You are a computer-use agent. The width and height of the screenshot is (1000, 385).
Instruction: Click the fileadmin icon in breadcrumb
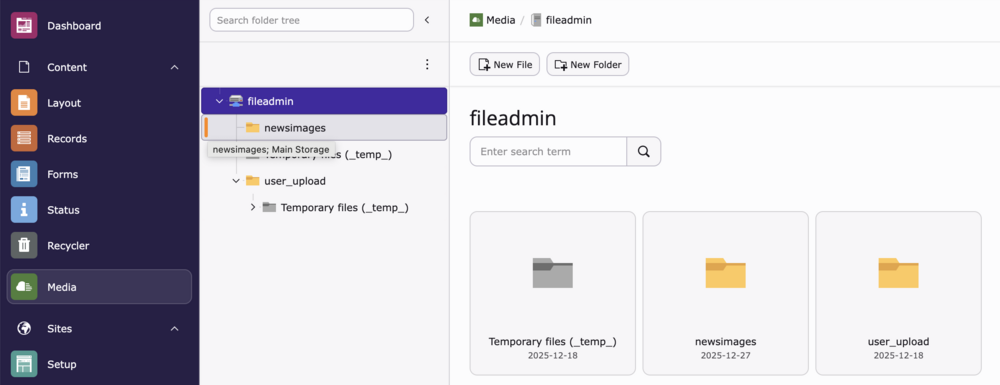[x=536, y=20]
